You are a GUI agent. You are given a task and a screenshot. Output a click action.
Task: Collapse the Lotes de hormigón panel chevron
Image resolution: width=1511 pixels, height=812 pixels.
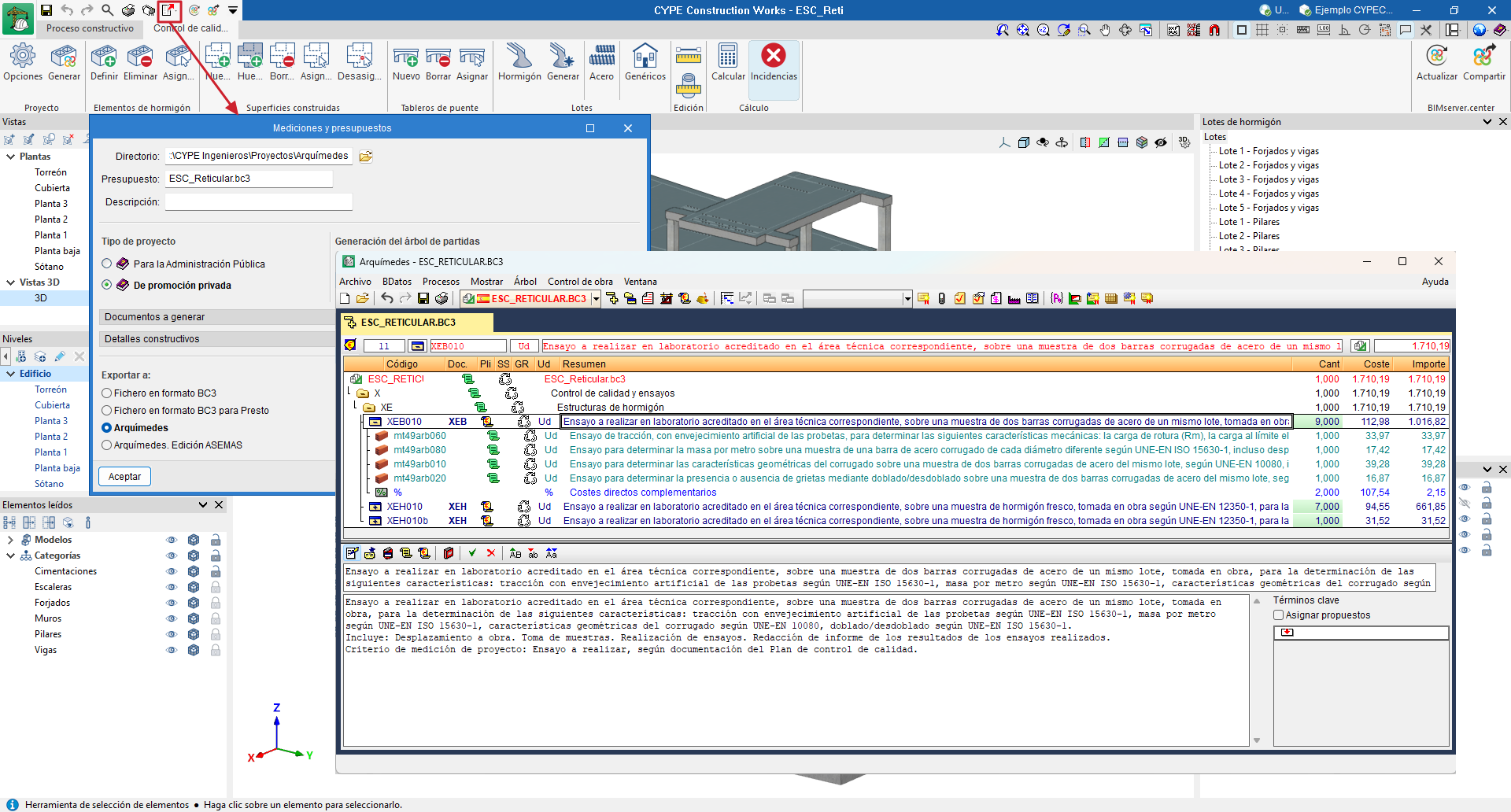coord(1487,122)
